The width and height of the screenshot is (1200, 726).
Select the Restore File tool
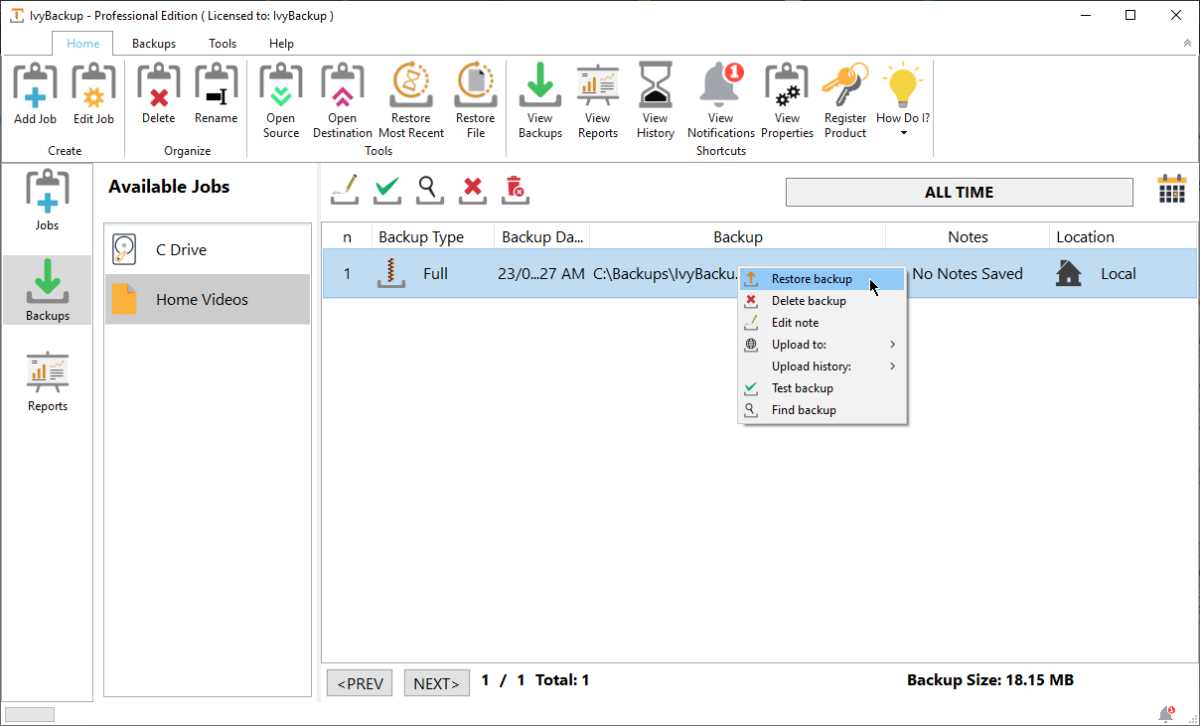point(475,95)
